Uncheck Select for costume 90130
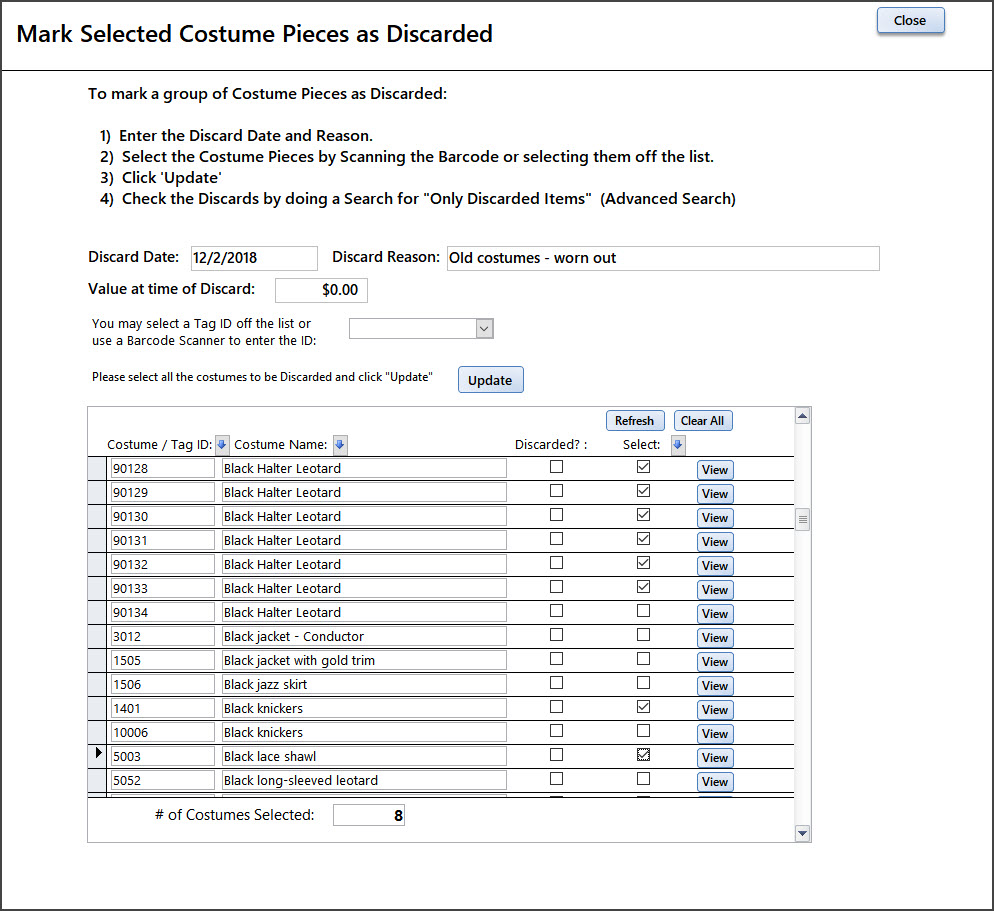The width and height of the screenshot is (994, 911). 643,515
